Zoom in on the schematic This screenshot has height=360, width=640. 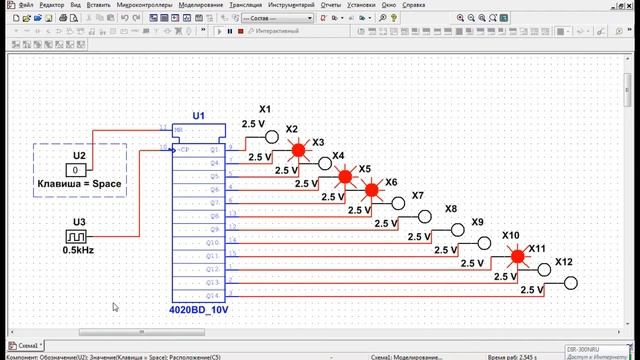click(x=460, y=18)
